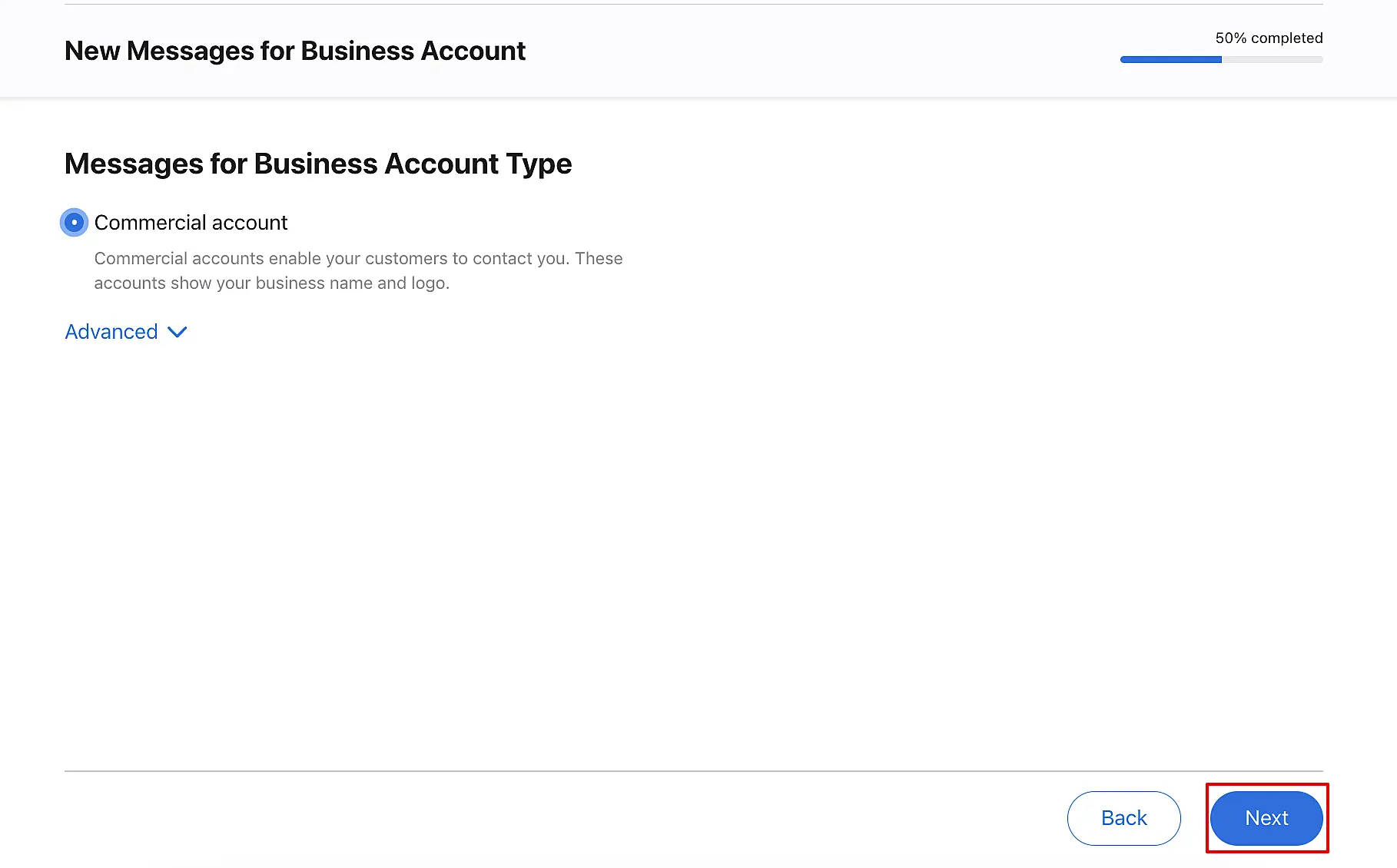
Task: Click the chevron arrow beside Advanced
Action: tap(178, 332)
